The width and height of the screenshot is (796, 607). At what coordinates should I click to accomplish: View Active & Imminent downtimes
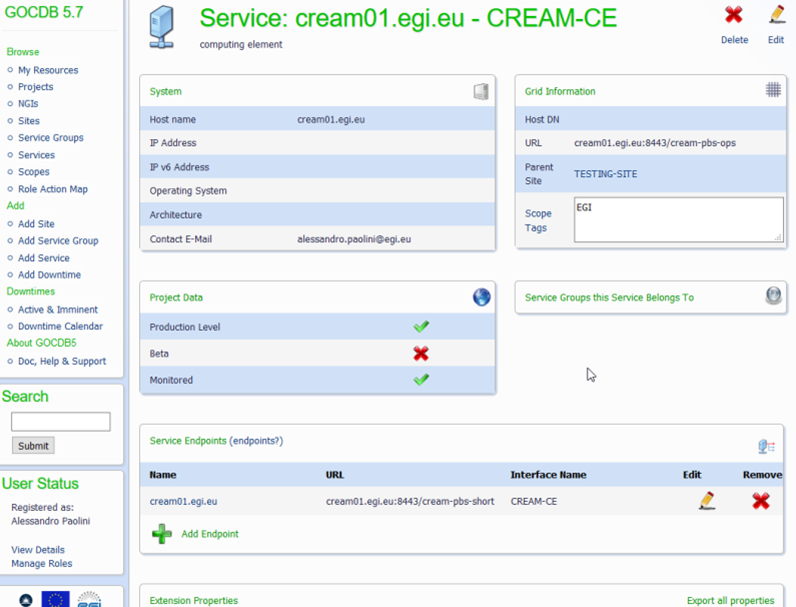click(58, 310)
